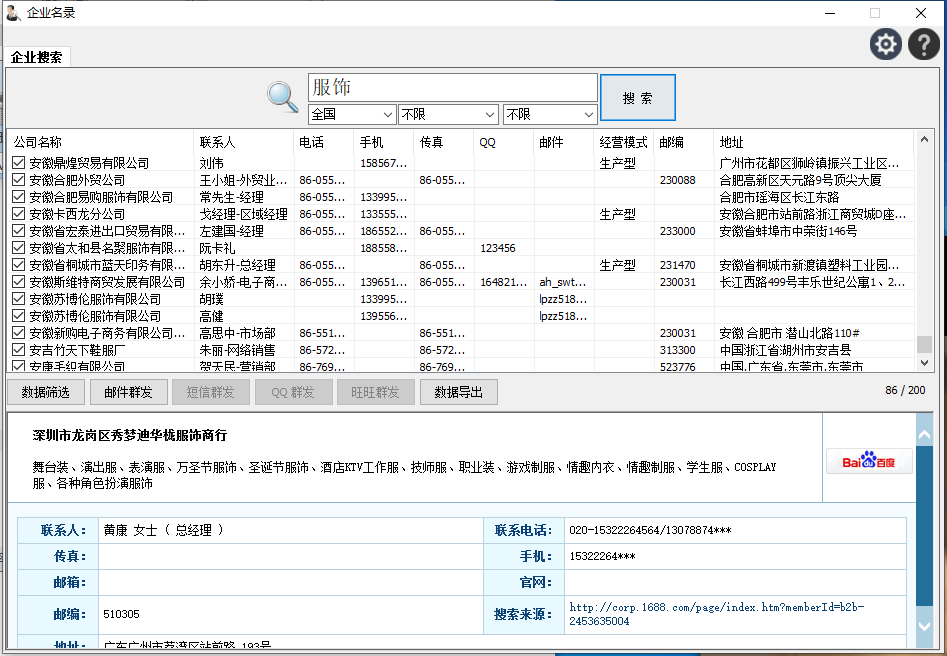Click detail panel scroll down arrow
This screenshot has width=947, height=656.
pyautogui.click(x=924, y=626)
